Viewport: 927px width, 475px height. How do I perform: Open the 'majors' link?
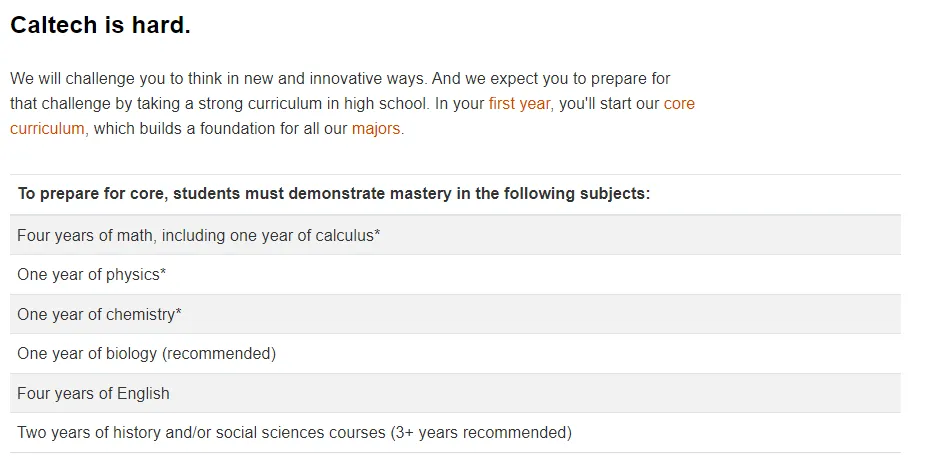pos(376,128)
